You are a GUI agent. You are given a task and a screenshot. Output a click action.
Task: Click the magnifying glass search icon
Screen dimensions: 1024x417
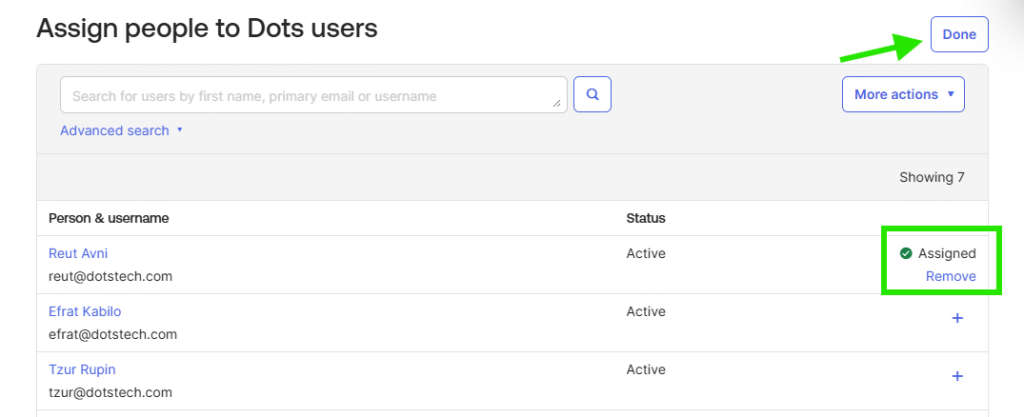(x=592, y=95)
